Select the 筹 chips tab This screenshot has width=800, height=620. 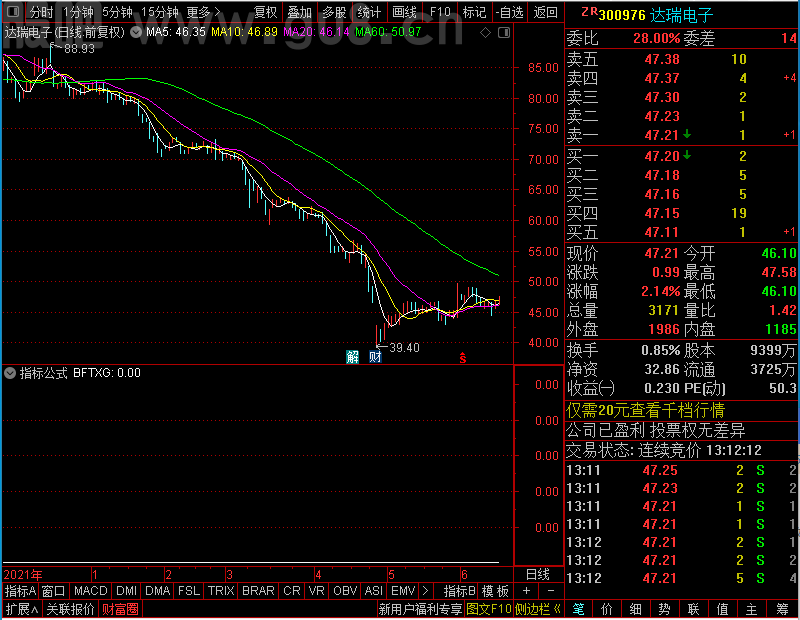coord(782,609)
